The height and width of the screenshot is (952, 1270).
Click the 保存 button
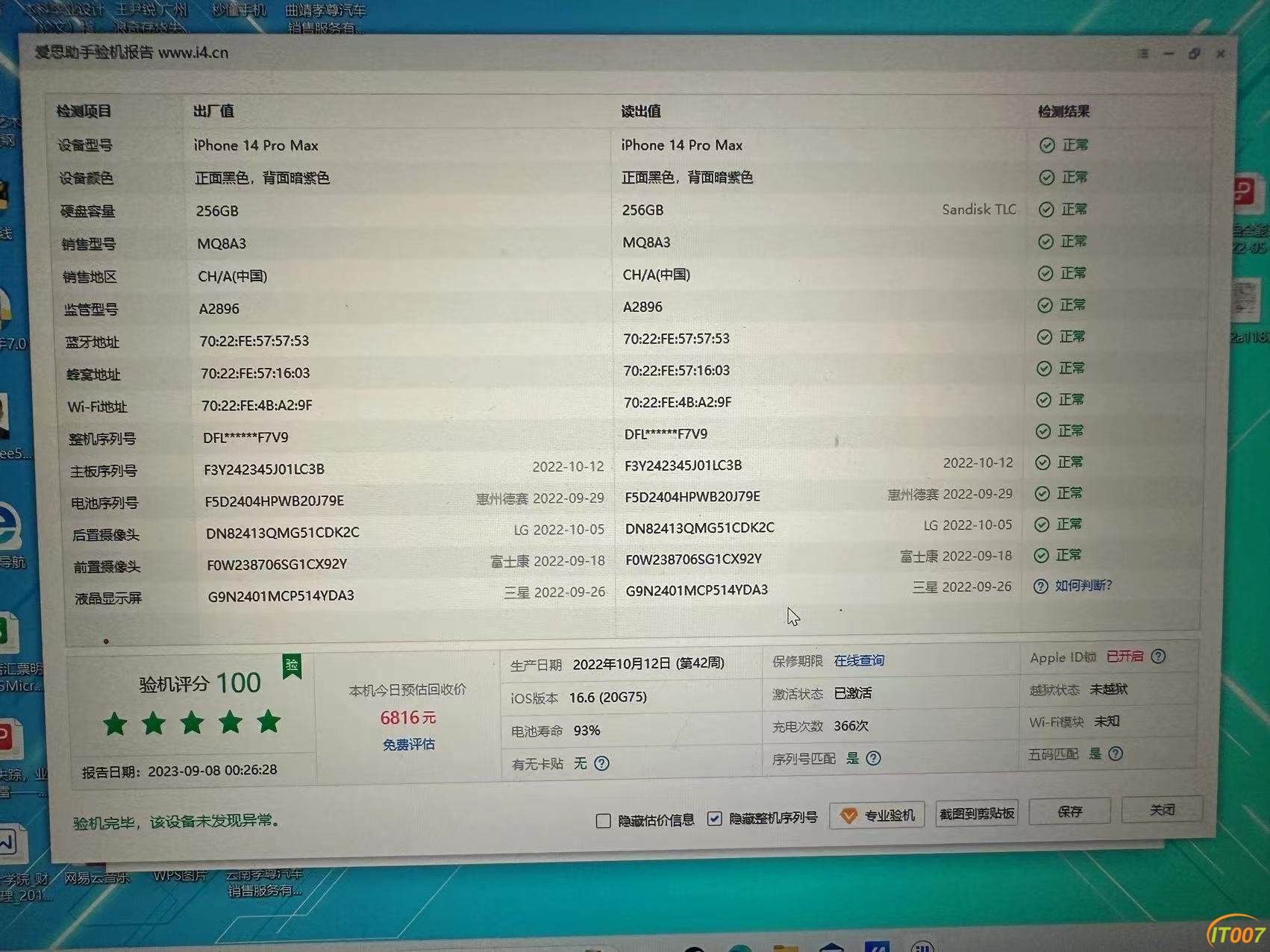[1069, 811]
